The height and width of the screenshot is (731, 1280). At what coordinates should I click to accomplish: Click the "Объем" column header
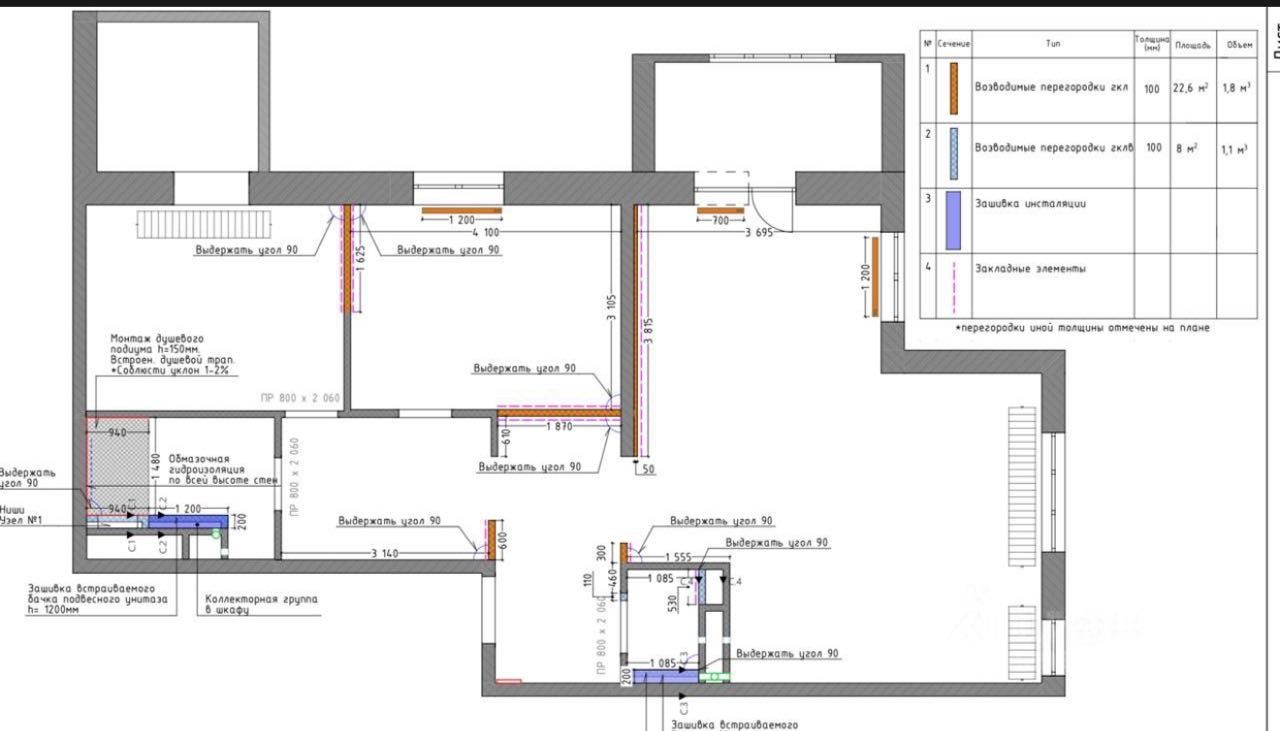pyautogui.click(x=1240, y=45)
